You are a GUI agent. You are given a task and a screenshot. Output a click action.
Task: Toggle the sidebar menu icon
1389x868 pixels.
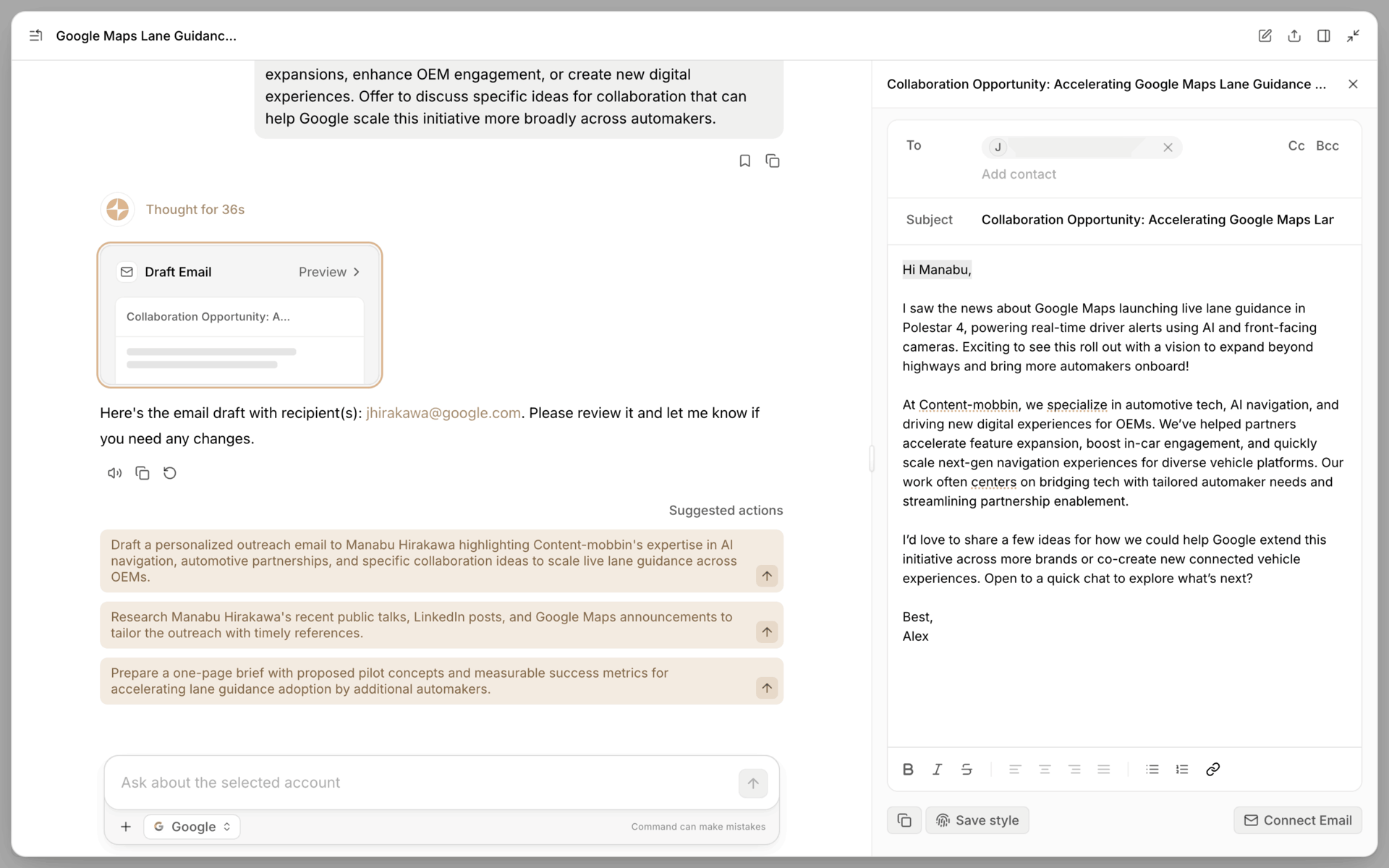pyautogui.click(x=35, y=35)
